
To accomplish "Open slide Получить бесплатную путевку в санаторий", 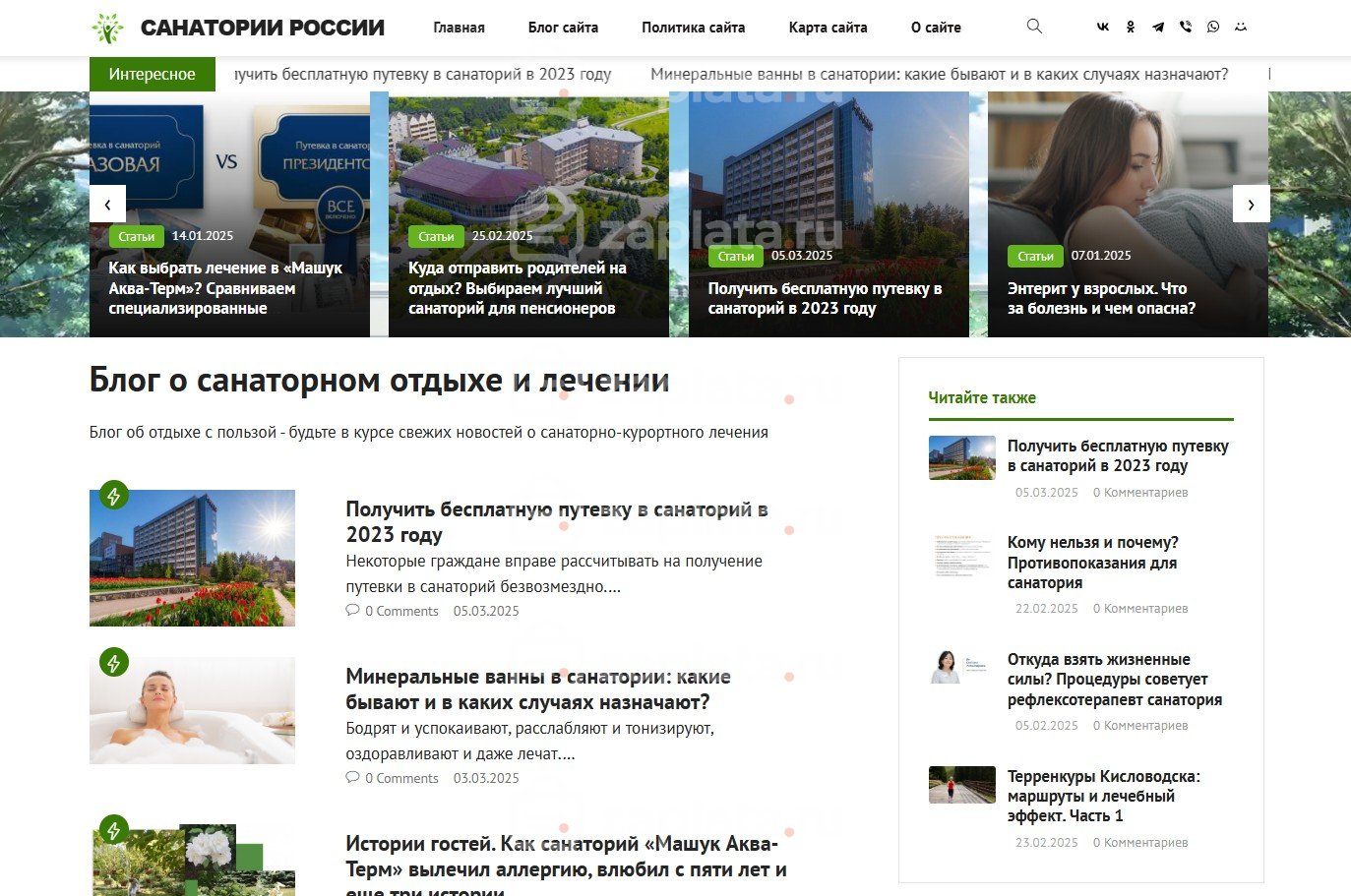I will (x=826, y=298).
